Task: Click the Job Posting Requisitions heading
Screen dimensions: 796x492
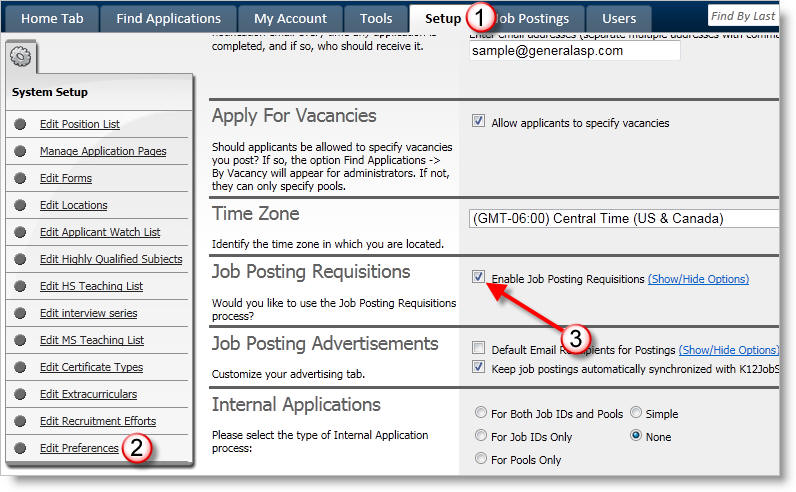Action: point(311,272)
